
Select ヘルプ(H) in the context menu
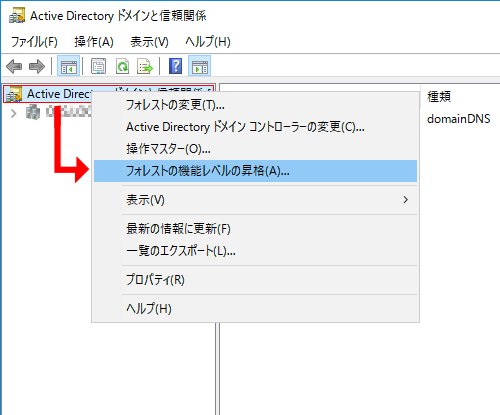[255, 309]
